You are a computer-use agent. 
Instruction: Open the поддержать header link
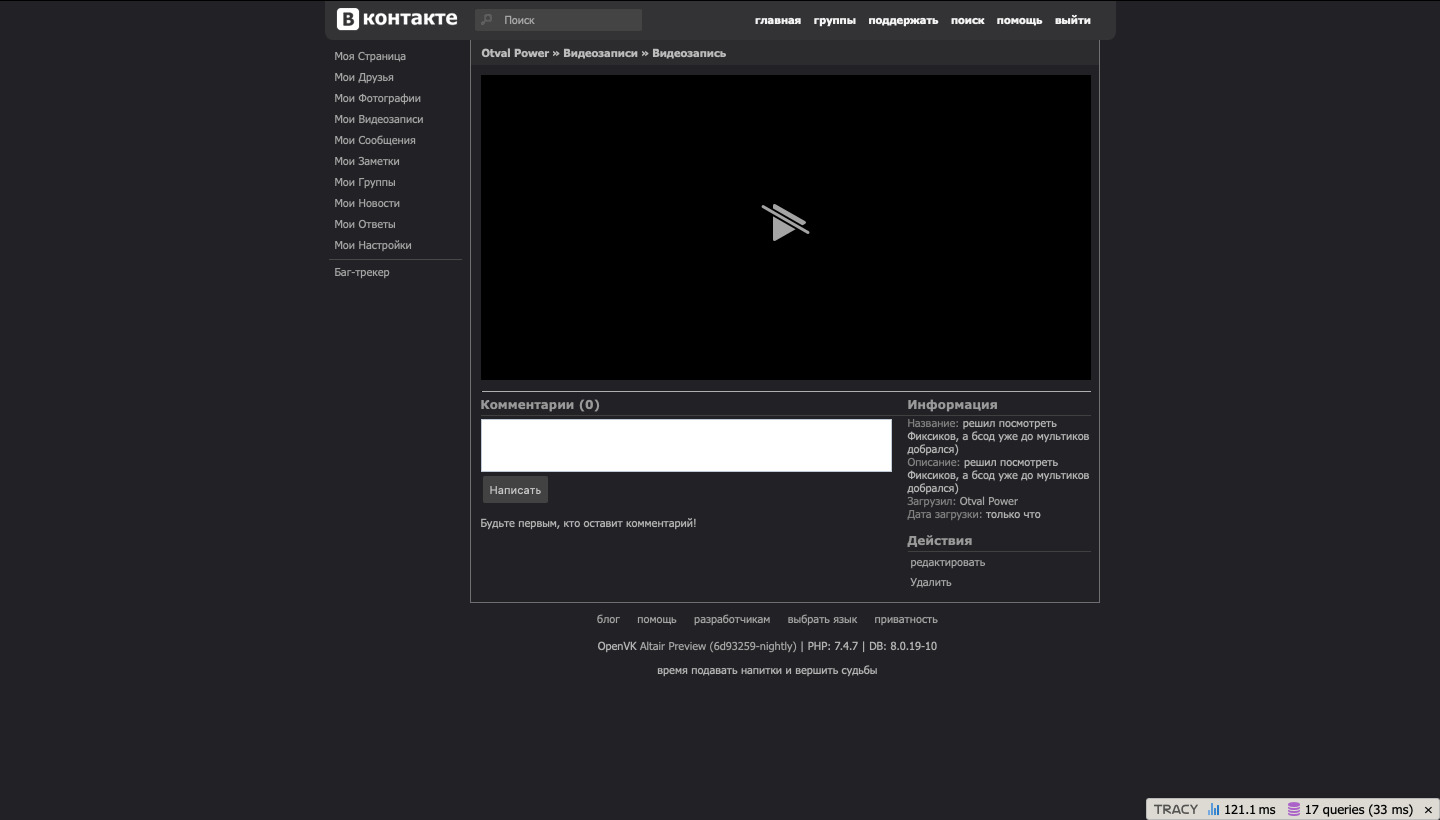click(x=903, y=20)
